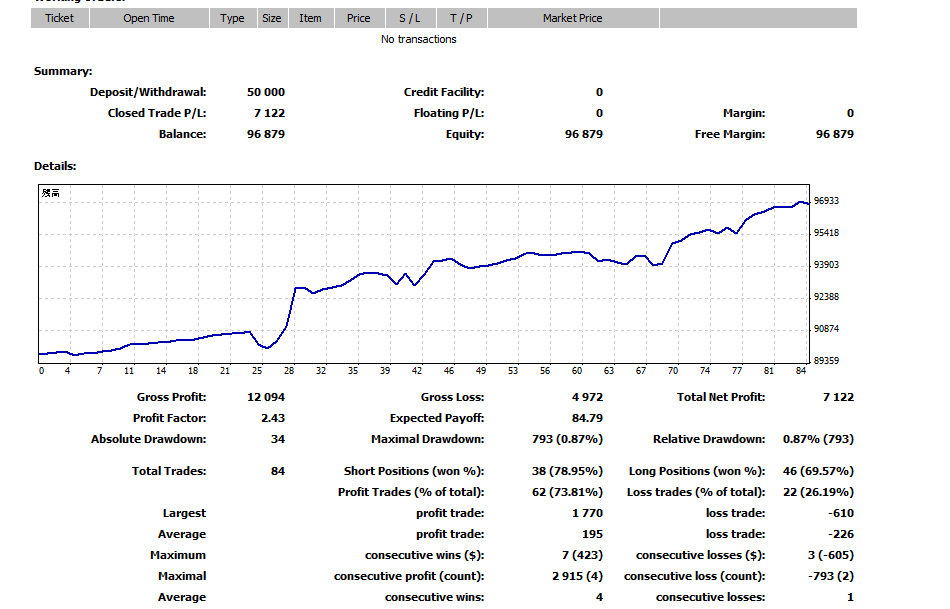Click the Maximal Drawdown value 793 (0.87%)

click(566, 439)
